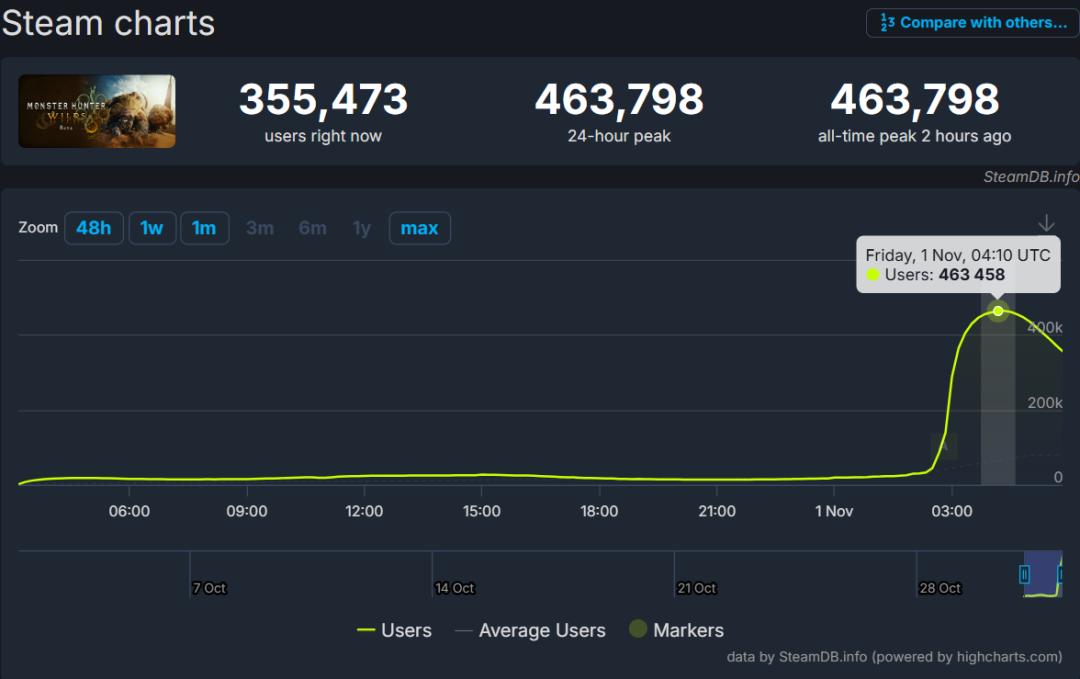Click the event marker flag on the chart

(x=944, y=447)
